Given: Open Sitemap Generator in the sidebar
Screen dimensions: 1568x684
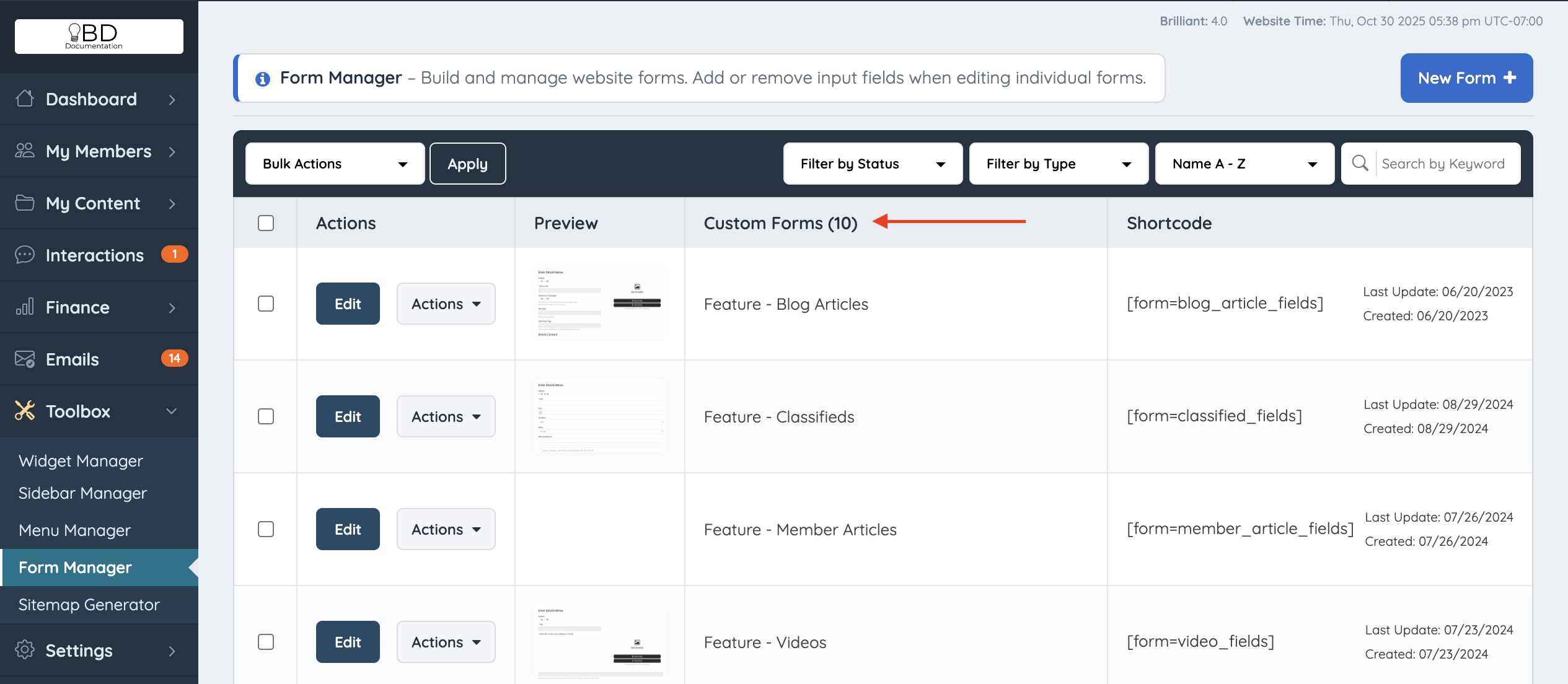Looking at the screenshot, I should pos(89,605).
